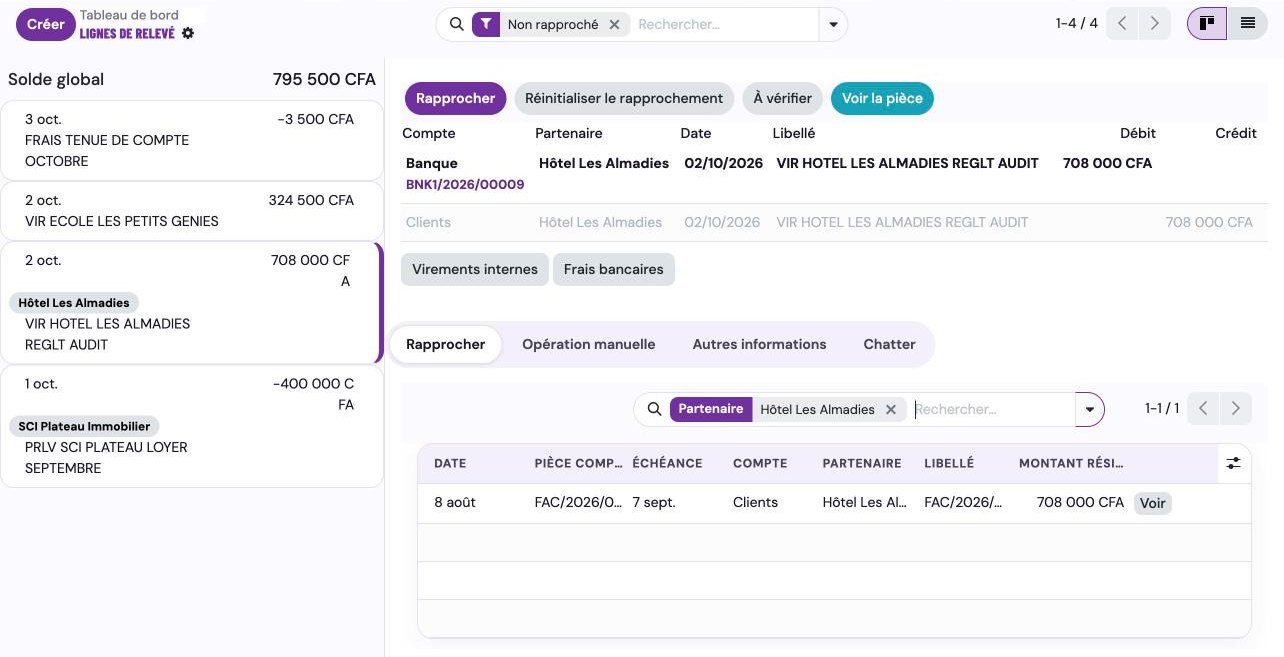Apply the Virements internes model
Viewport: 1284px width, 657px height.
475,269
